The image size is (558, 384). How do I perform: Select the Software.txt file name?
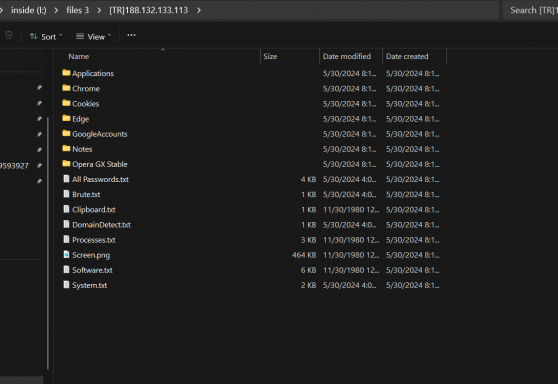(92, 270)
